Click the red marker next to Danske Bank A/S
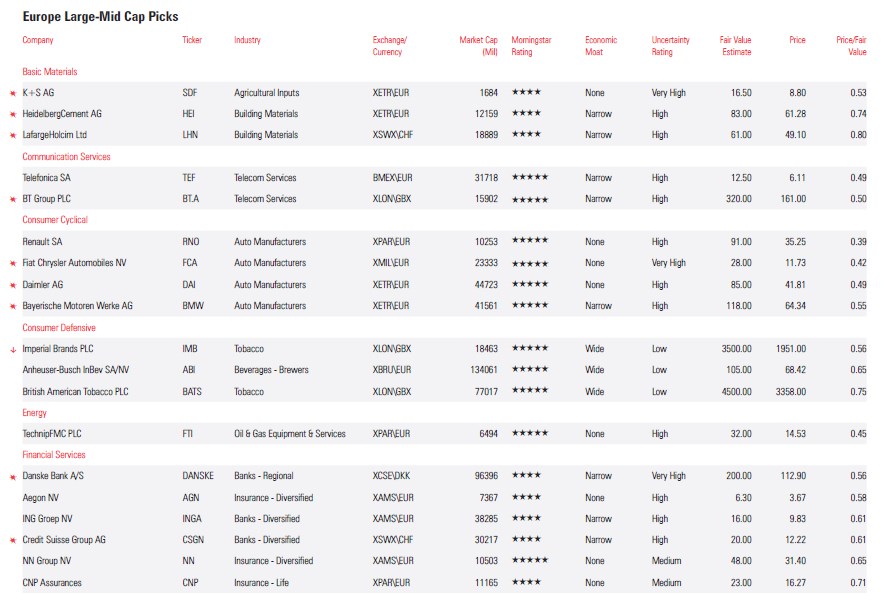This screenshot has height=596, width=882. click(12, 476)
